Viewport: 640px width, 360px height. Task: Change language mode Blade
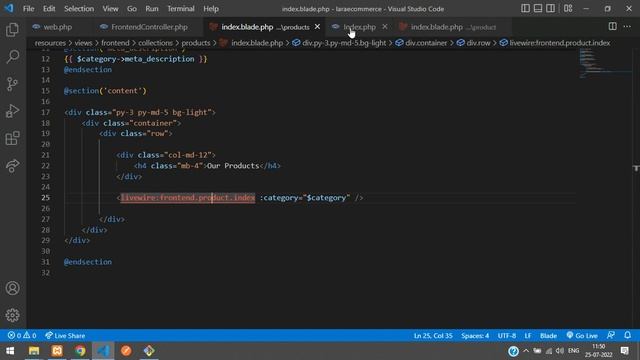(548, 336)
